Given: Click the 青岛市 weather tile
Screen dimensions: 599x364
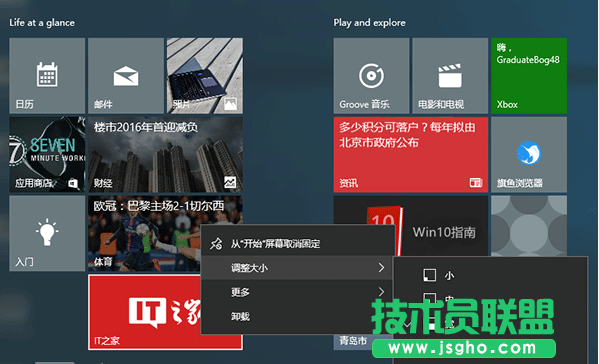Looking at the screenshot, I should click(353, 341).
